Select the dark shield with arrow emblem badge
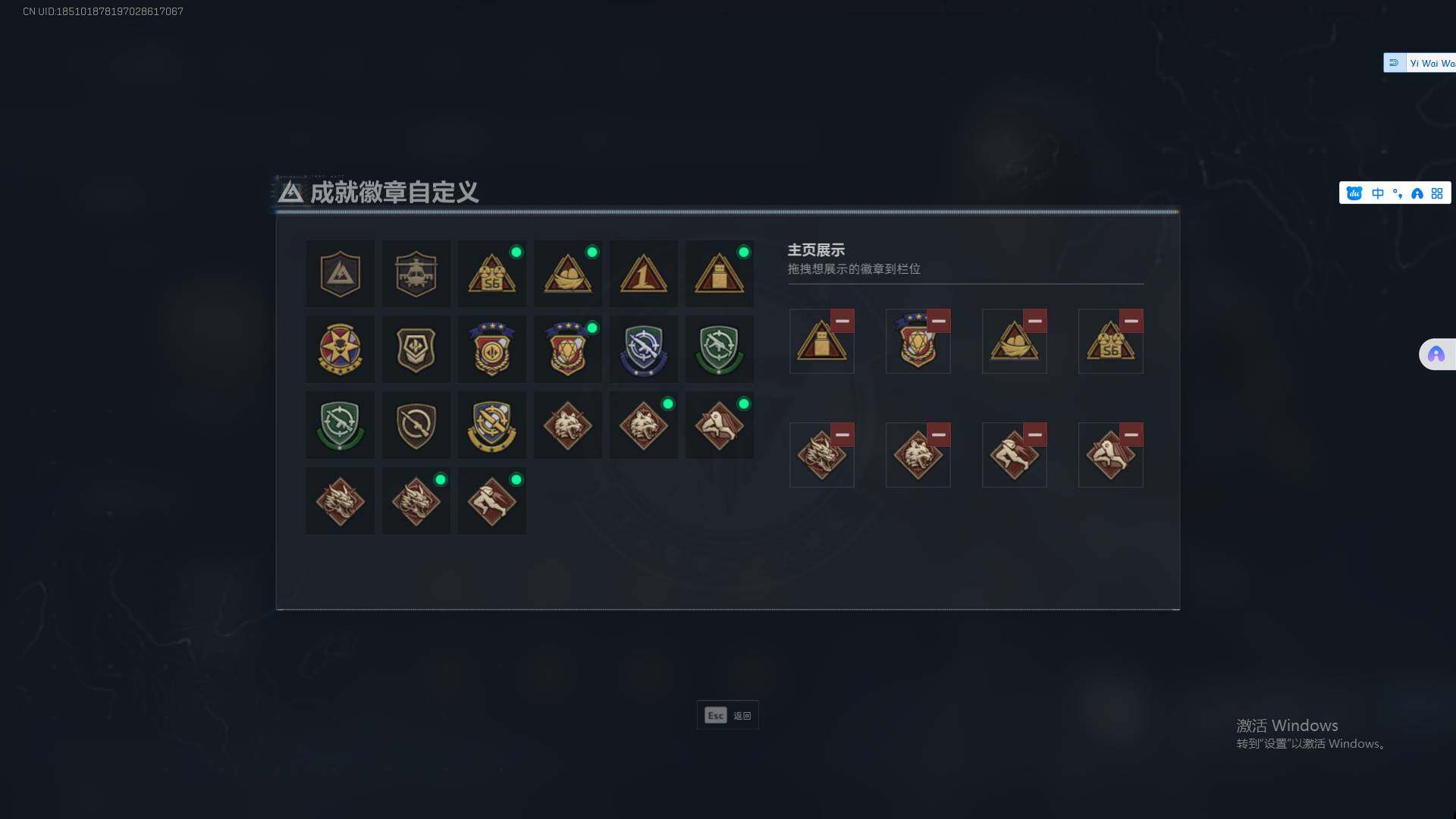The height and width of the screenshot is (819, 1456). pyautogui.click(x=416, y=350)
